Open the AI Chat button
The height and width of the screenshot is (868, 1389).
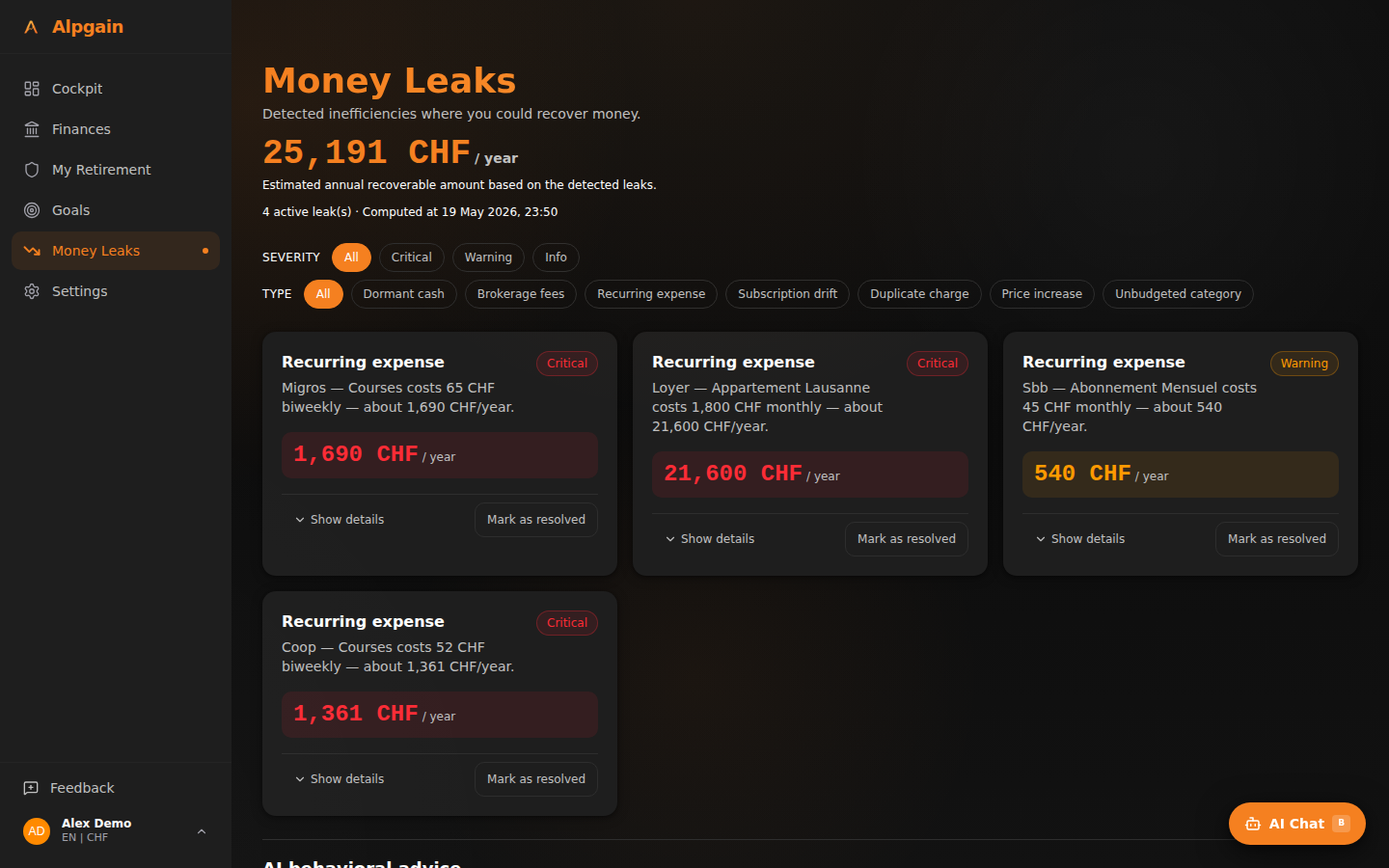click(x=1296, y=824)
